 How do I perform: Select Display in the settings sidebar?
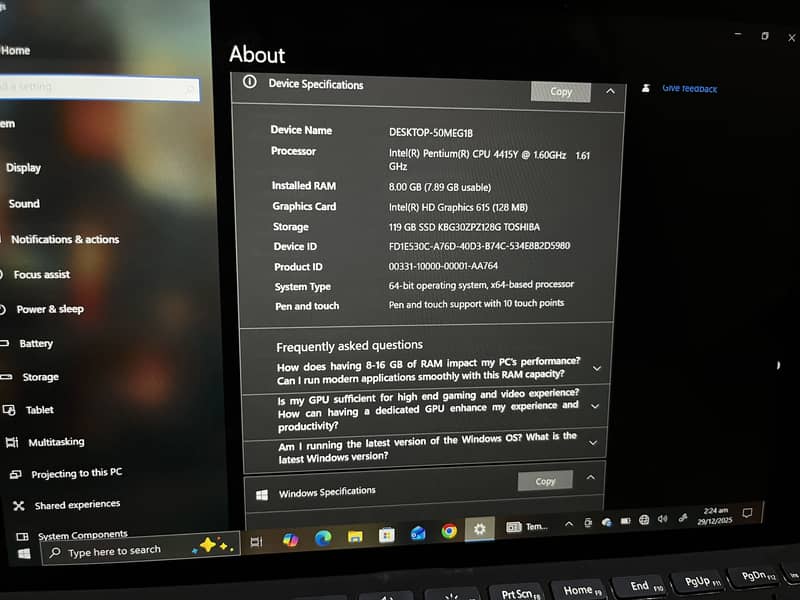tap(23, 167)
